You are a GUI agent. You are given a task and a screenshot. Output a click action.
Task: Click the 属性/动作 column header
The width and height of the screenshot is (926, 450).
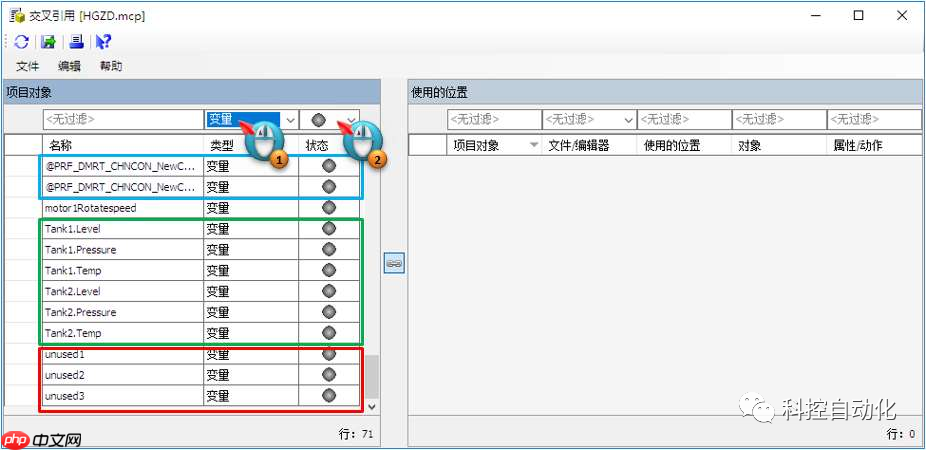875,145
